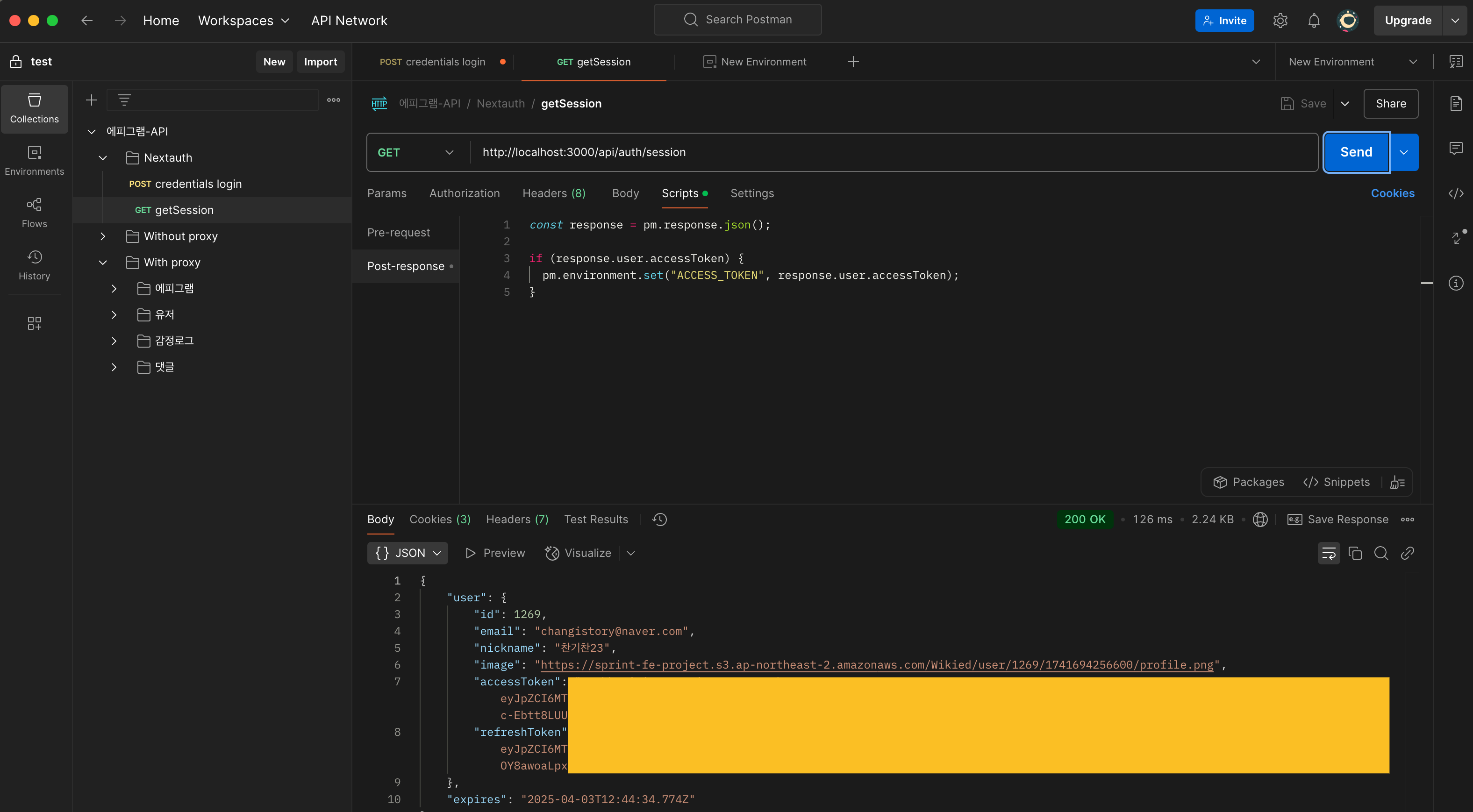Click the Send button
Viewport: 1473px width, 812px height.
coord(1356,152)
